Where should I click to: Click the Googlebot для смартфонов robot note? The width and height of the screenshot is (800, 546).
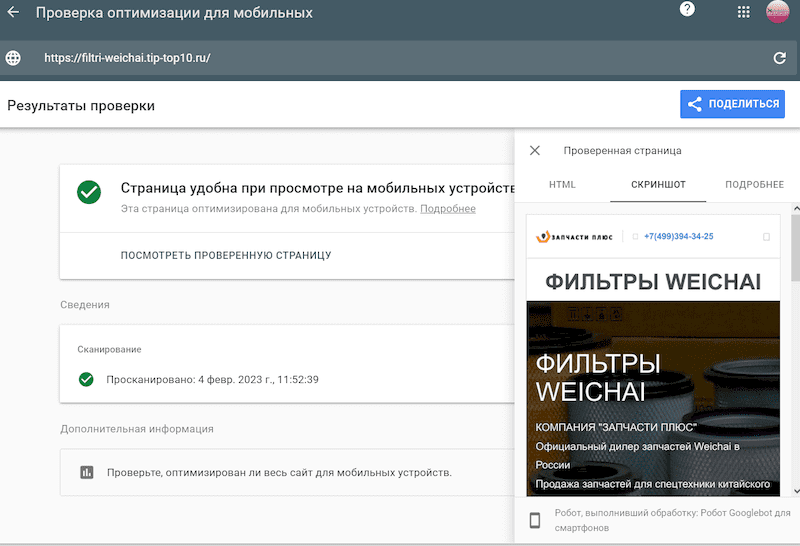point(672,520)
